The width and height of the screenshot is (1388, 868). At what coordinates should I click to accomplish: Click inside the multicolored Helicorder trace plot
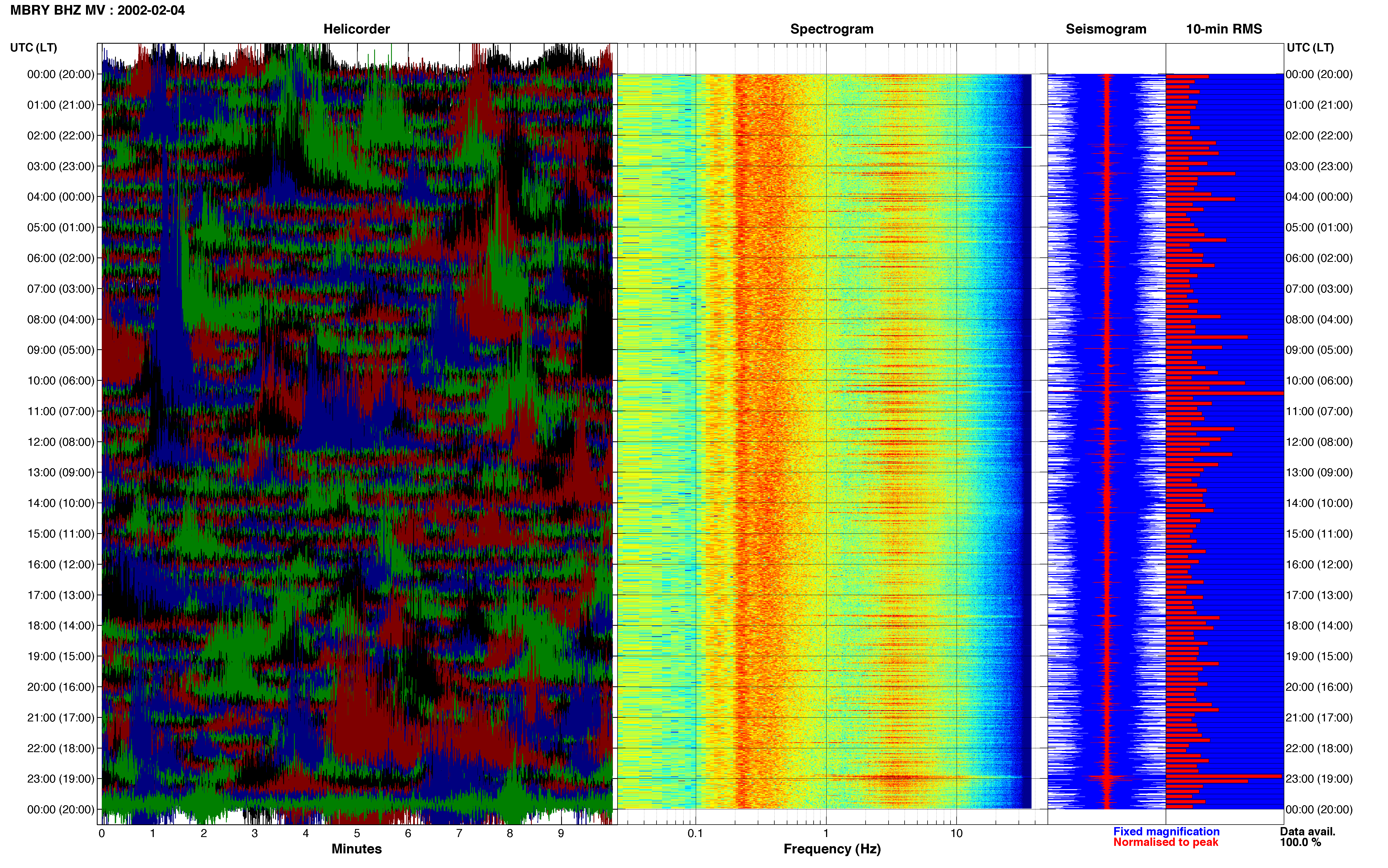click(x=357, y=434)
